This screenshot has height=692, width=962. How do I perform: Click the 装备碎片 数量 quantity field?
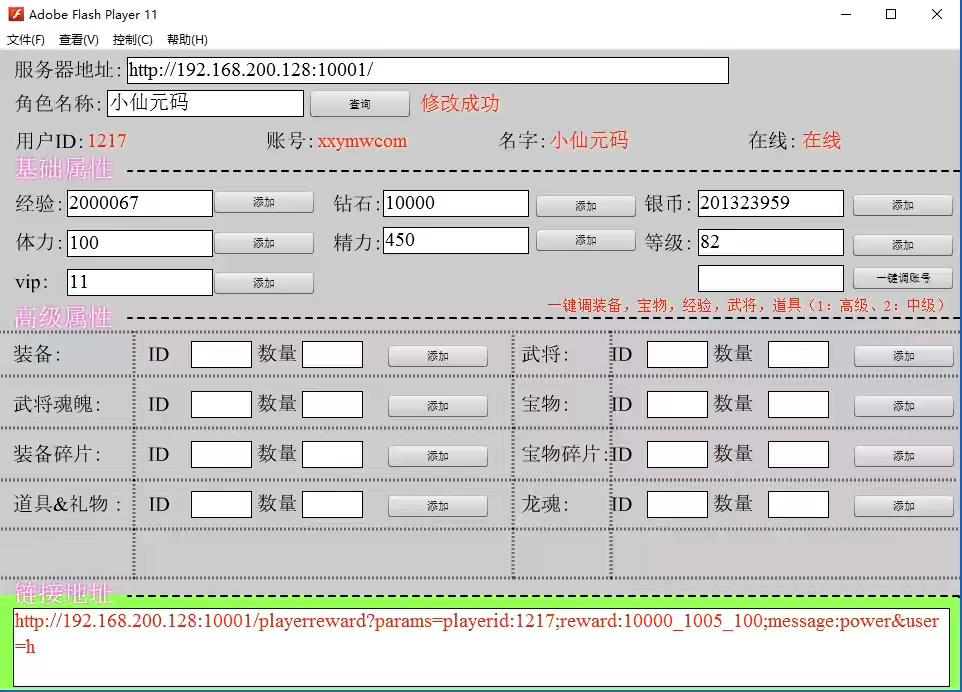click(x=333, y=455)
